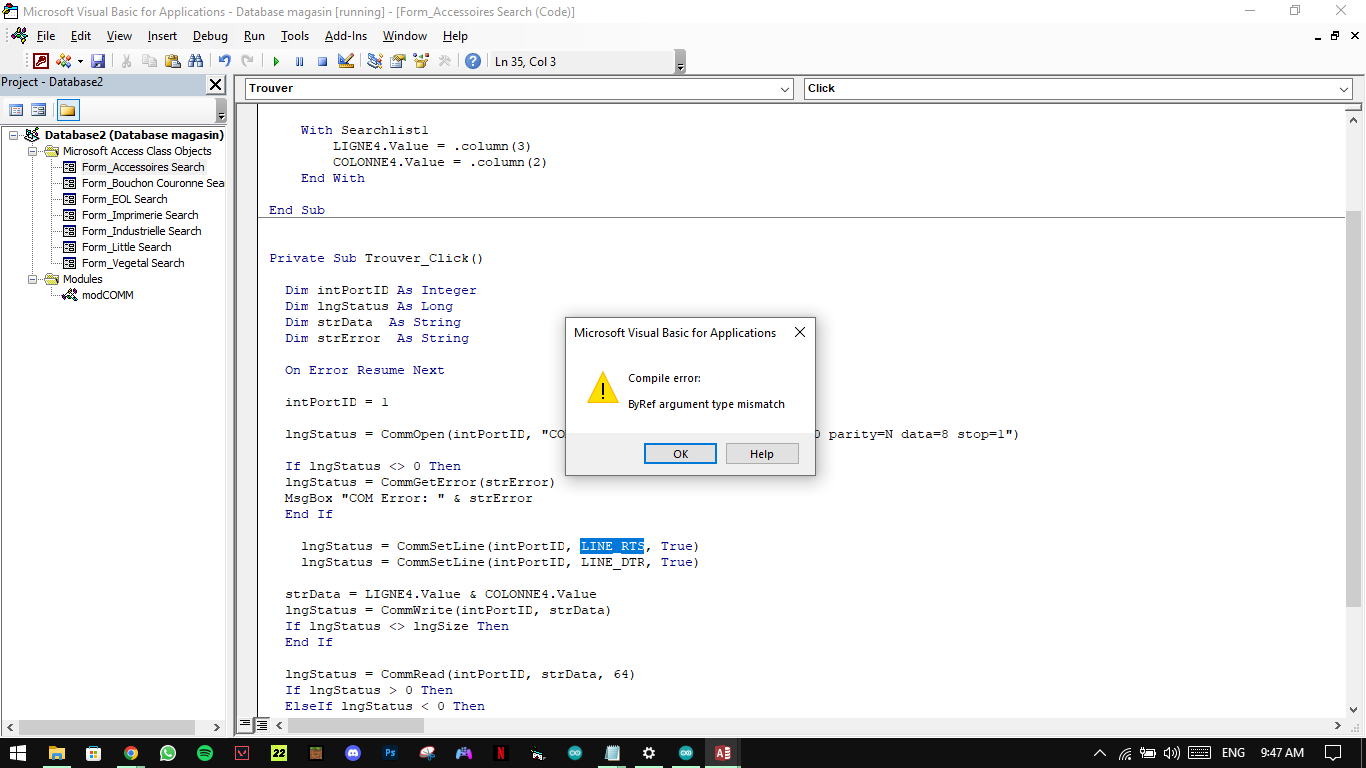The image size is (1366, 768).
Task: Click the Paste clipboard icon
Action: (173, 61)
